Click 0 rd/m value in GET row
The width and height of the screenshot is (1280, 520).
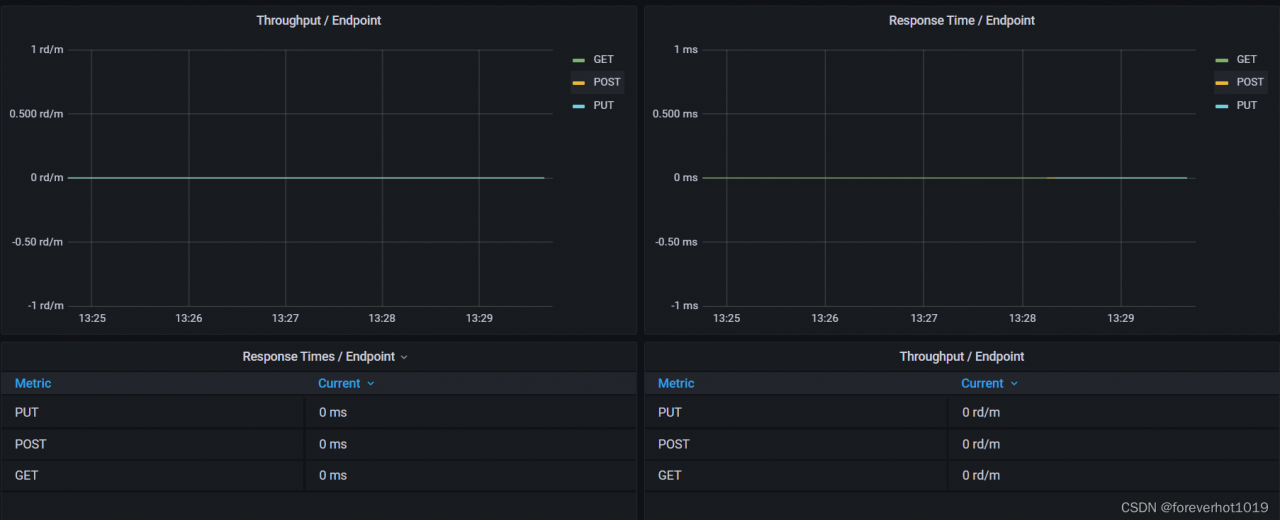tap(981, 476)
